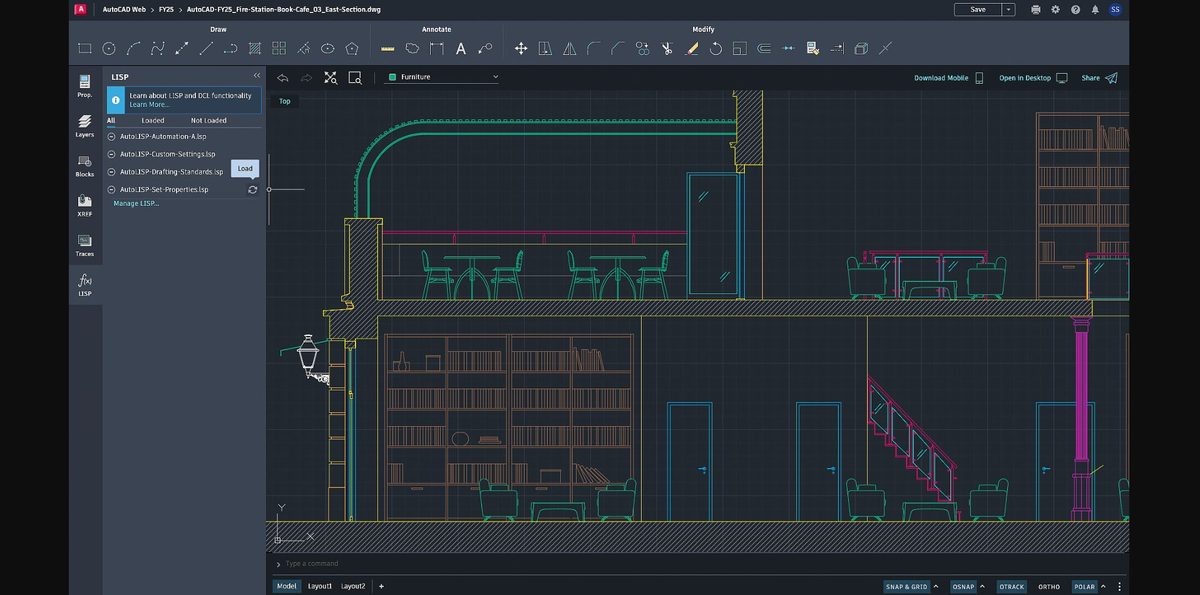
Task: Toggle POLAR mode
Action: tap(1084, 587)
